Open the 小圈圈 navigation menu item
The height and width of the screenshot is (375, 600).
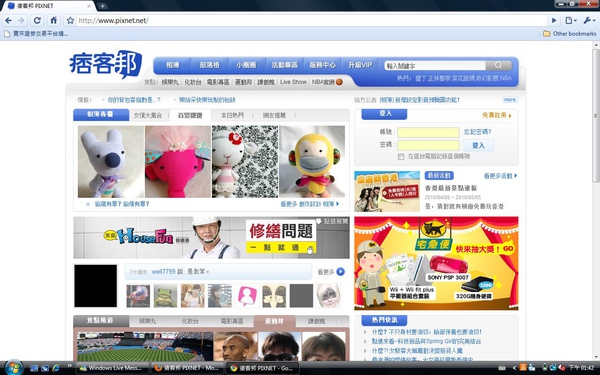point(246,65)
